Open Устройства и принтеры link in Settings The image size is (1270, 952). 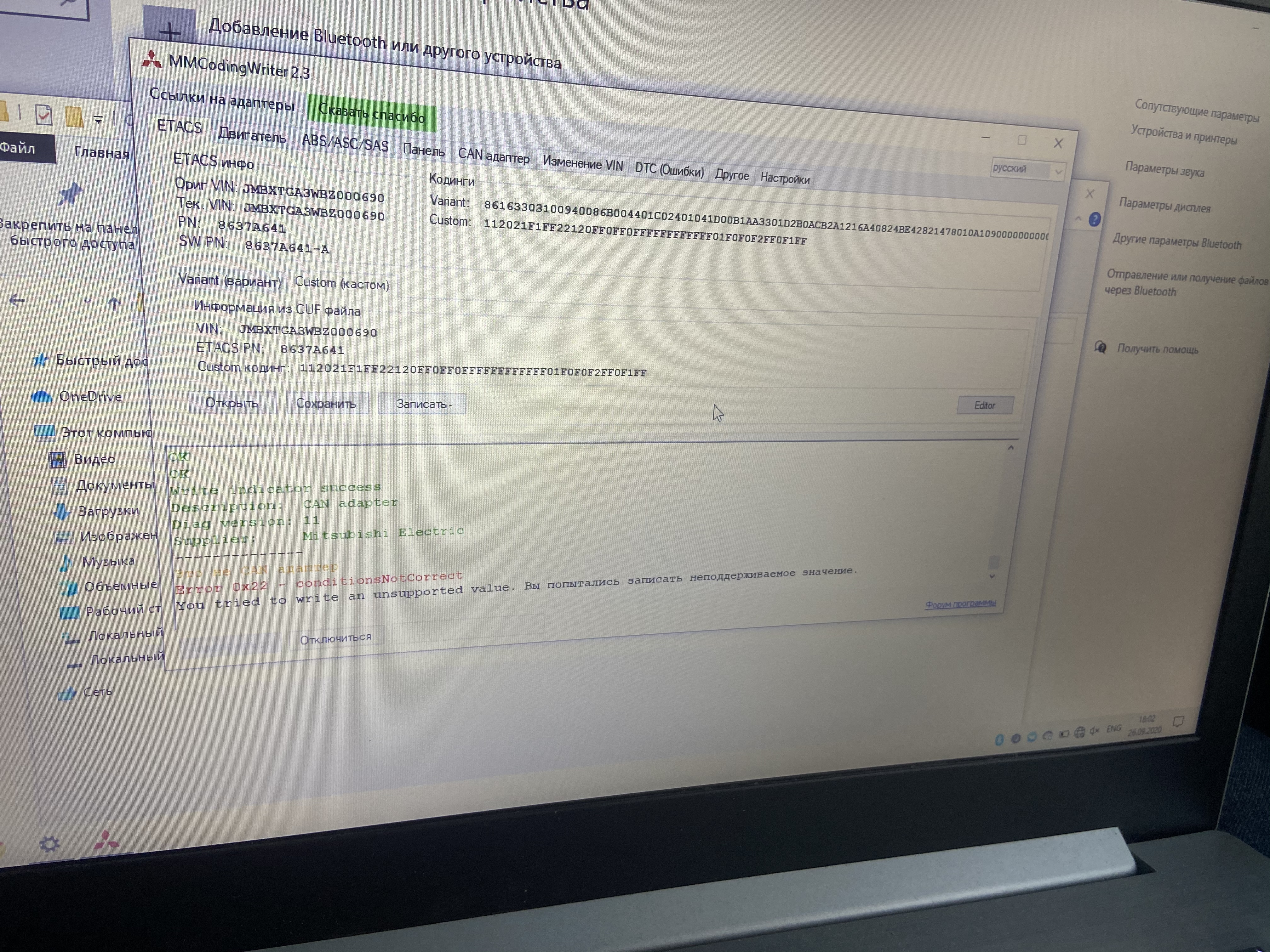[1184, 135]
